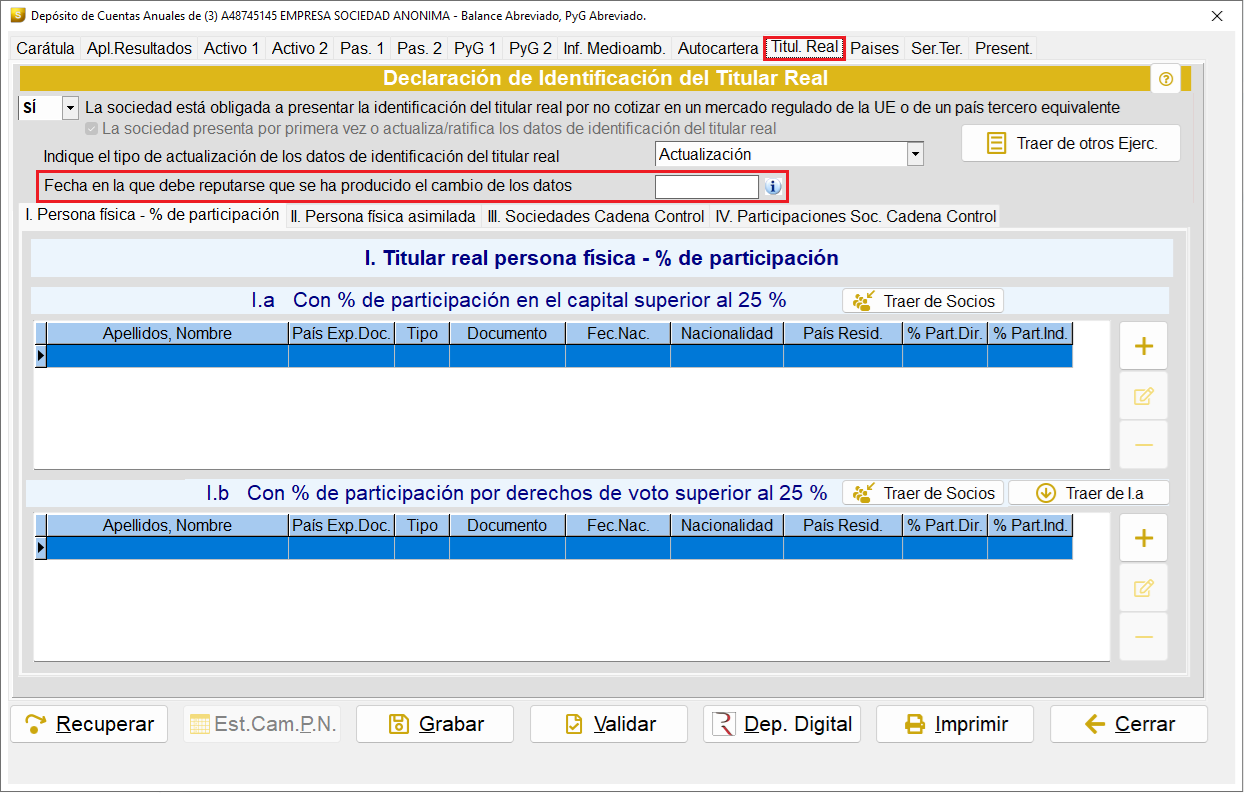Open the SÍ obligation dropdown
Image resolution: width=1244 pixels, height=793 pixels.
[x=70, y=107]
